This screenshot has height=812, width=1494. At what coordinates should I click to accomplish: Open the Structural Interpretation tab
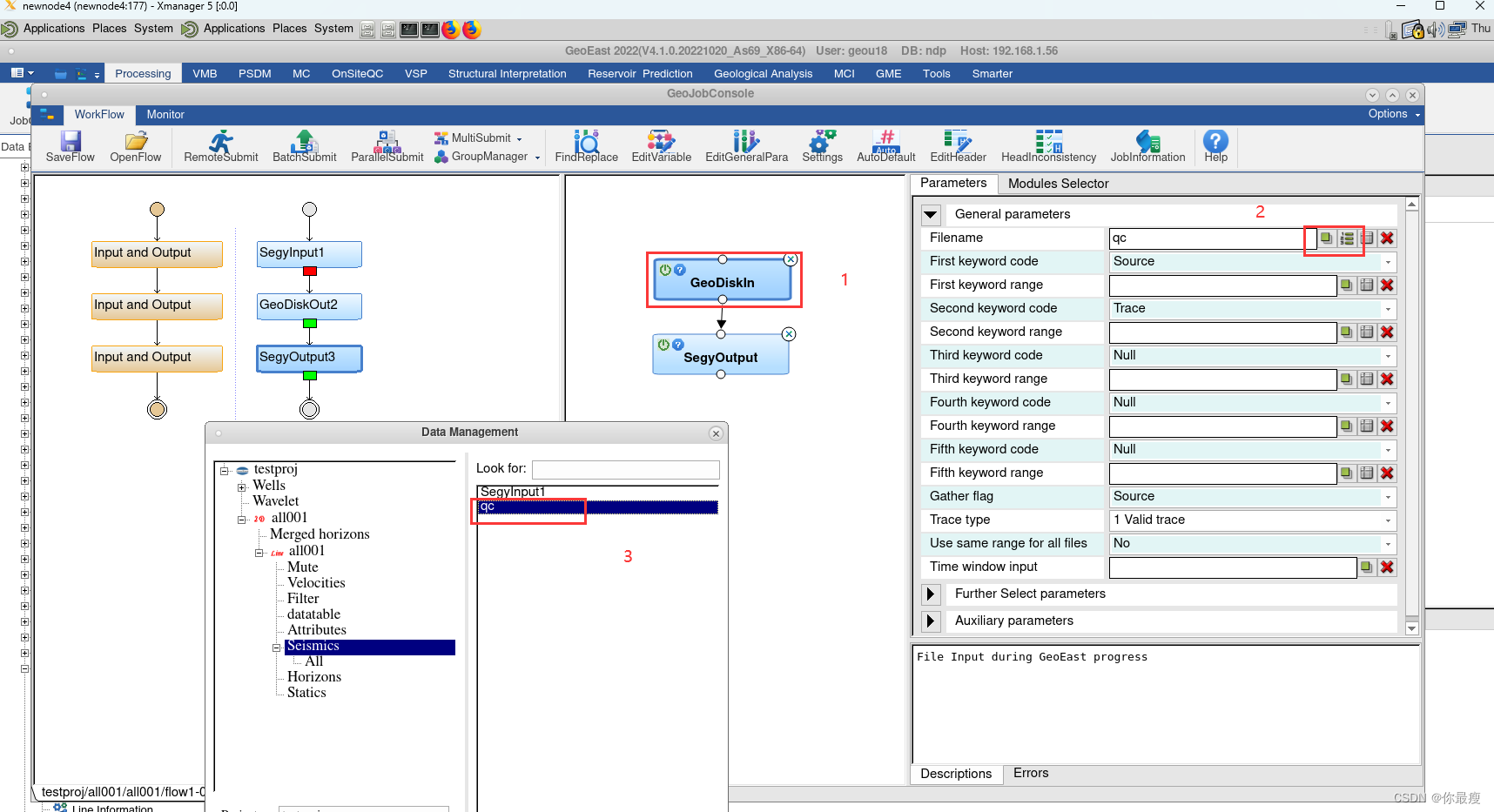tap(507, 74)
